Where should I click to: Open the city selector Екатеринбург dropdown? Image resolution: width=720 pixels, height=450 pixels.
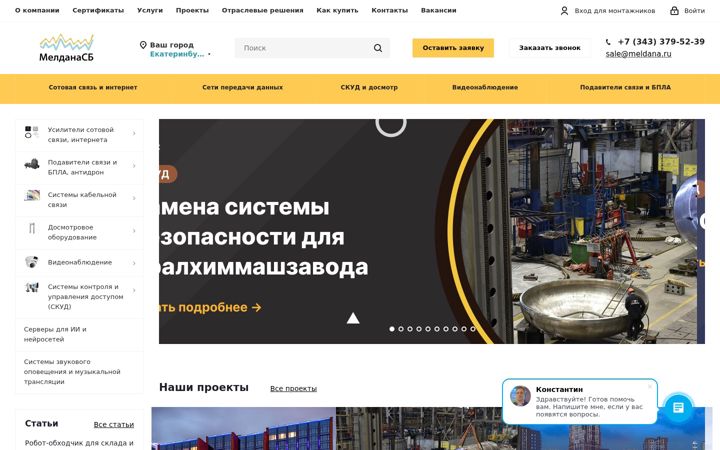click(x=180, y=54)
